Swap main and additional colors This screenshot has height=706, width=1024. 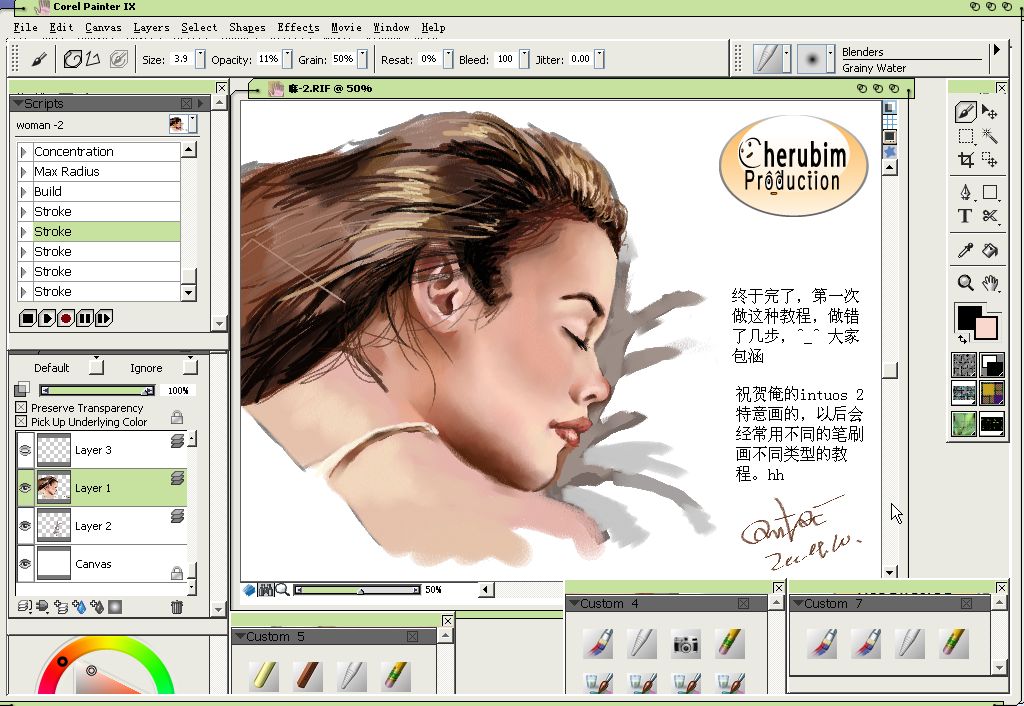click(x=963, y=338)
